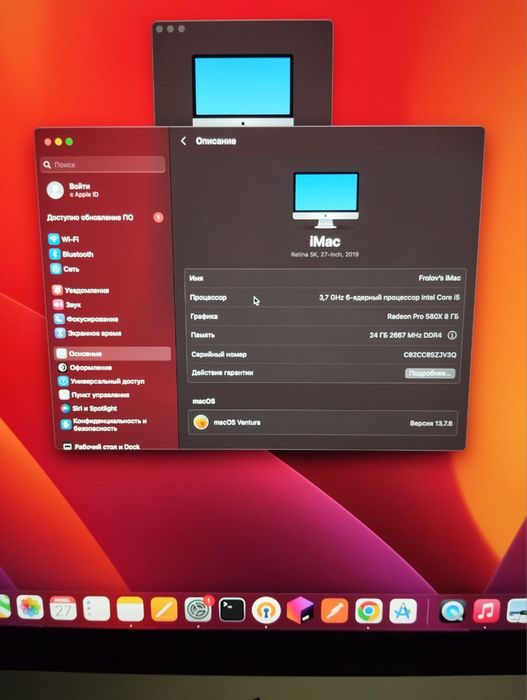Click the info icon next to memory
527x700 pixels.
tap(452, 335)
